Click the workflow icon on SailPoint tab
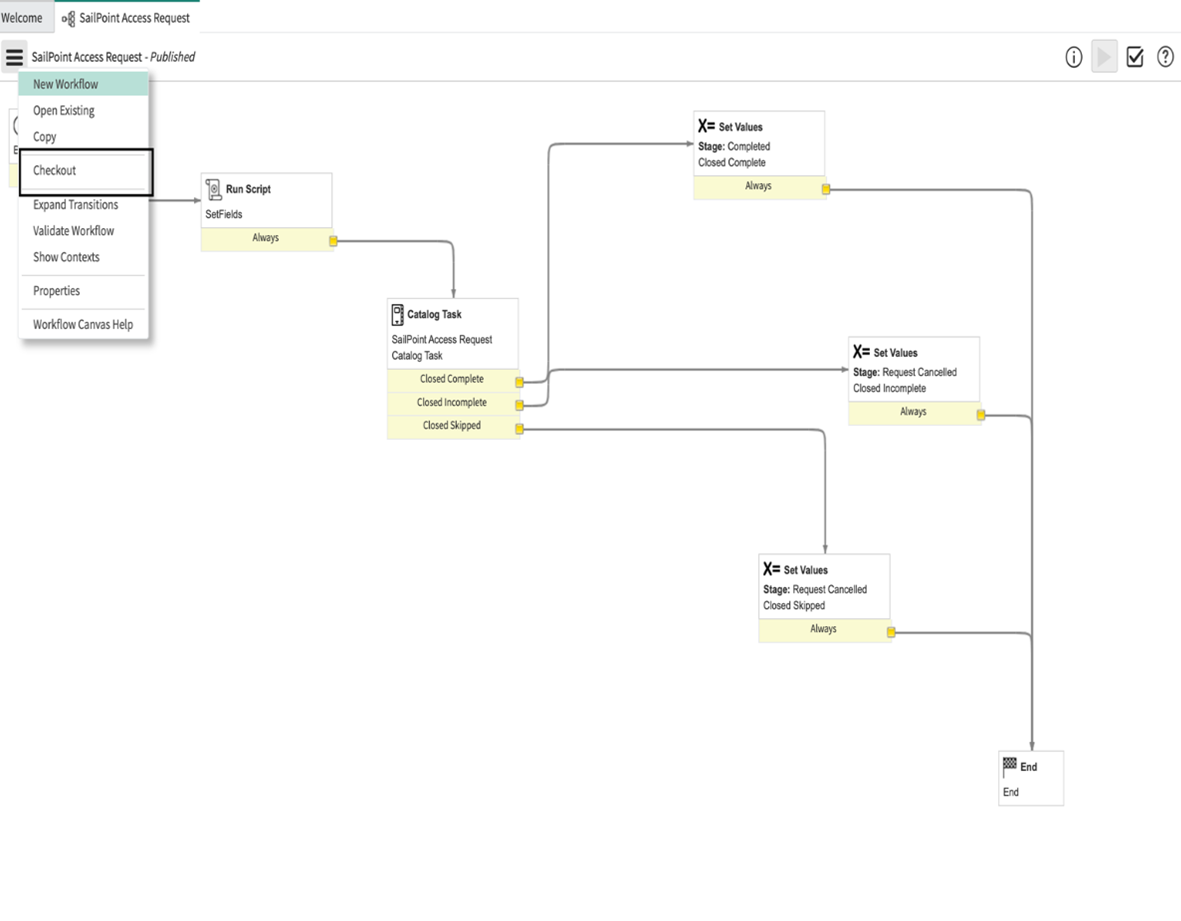The height and width of the screenshot is (921, 1181). (x=69, y=18)
